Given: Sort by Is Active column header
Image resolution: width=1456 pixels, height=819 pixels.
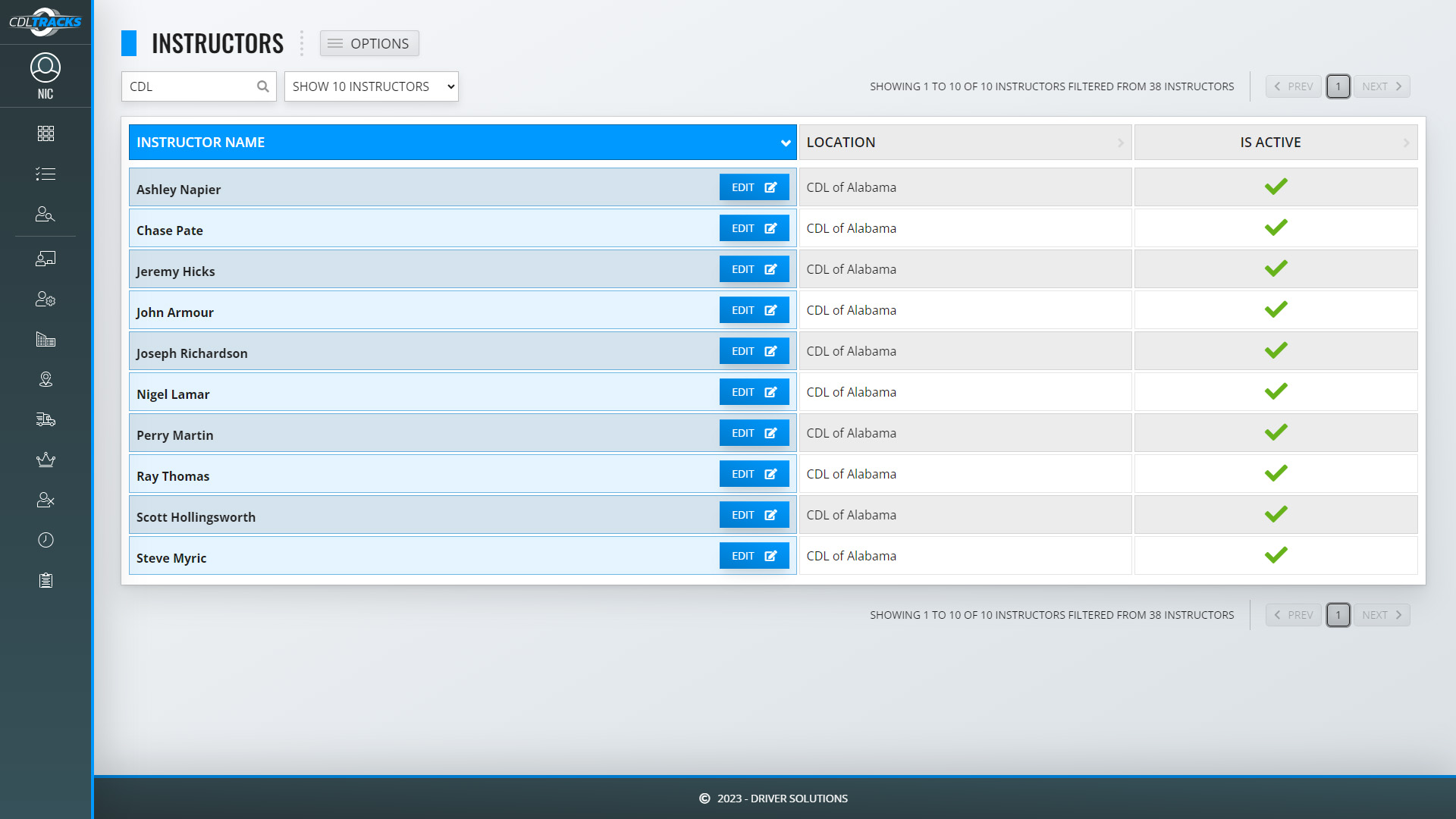Looking at the screenshot, I should pyautogui.click(x=1276, y=143).
